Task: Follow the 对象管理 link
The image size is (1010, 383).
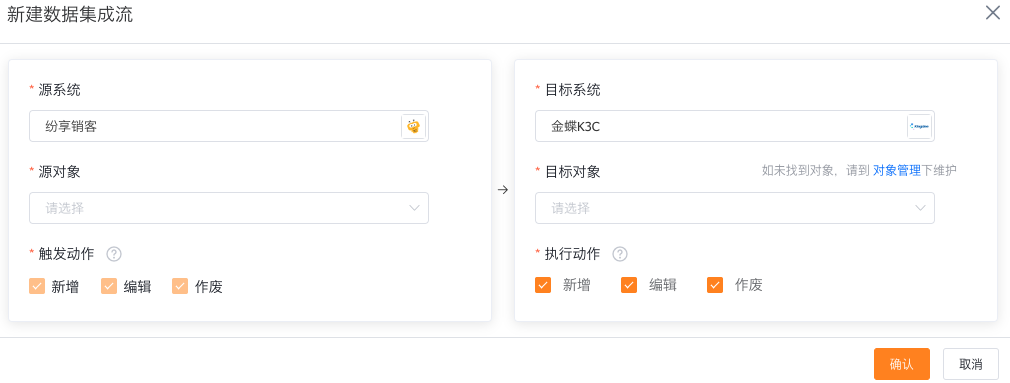Action: [x=897, y=171]
